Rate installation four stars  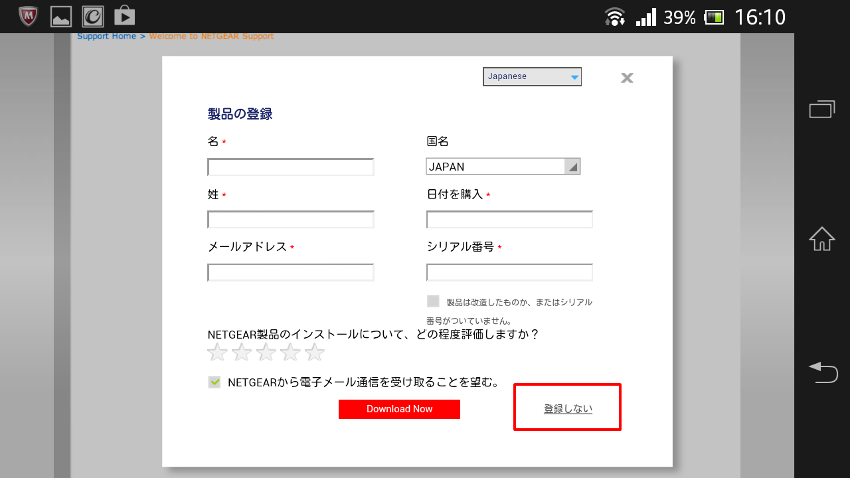pos(291,352)
